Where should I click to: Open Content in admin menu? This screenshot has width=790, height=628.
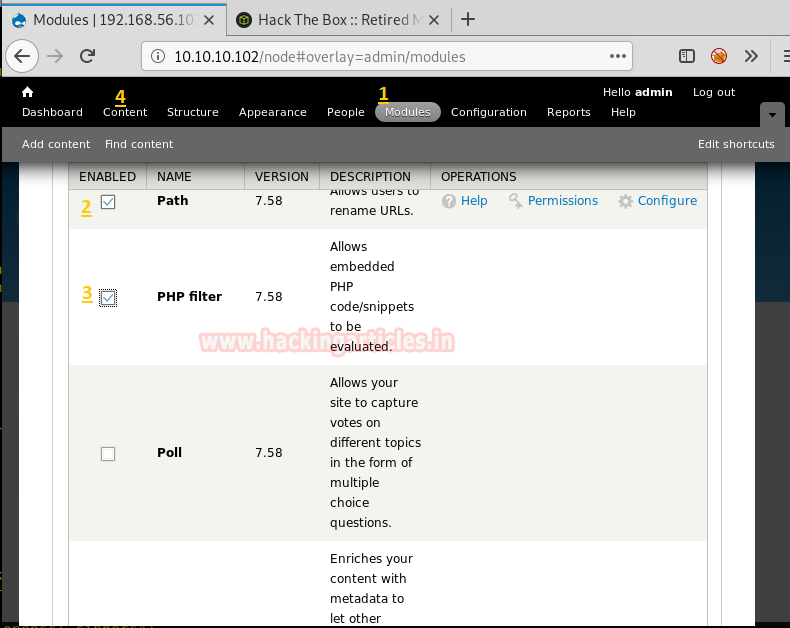(x=125, y=112)
